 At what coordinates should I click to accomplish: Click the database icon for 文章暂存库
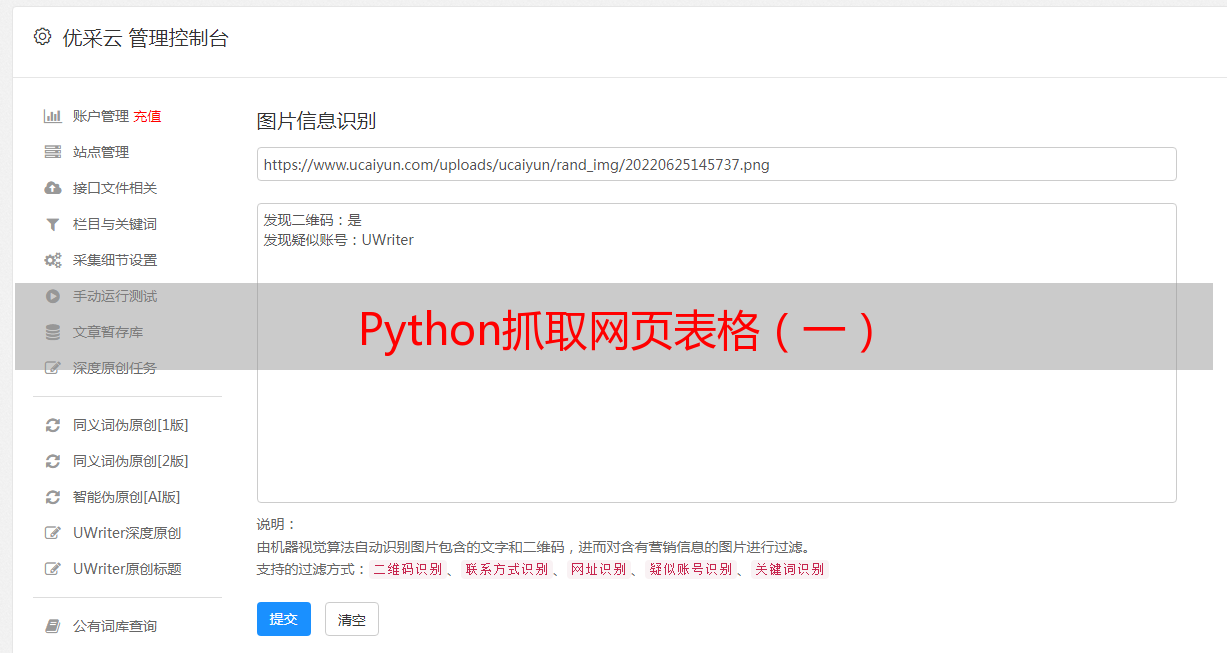[53, 332]
